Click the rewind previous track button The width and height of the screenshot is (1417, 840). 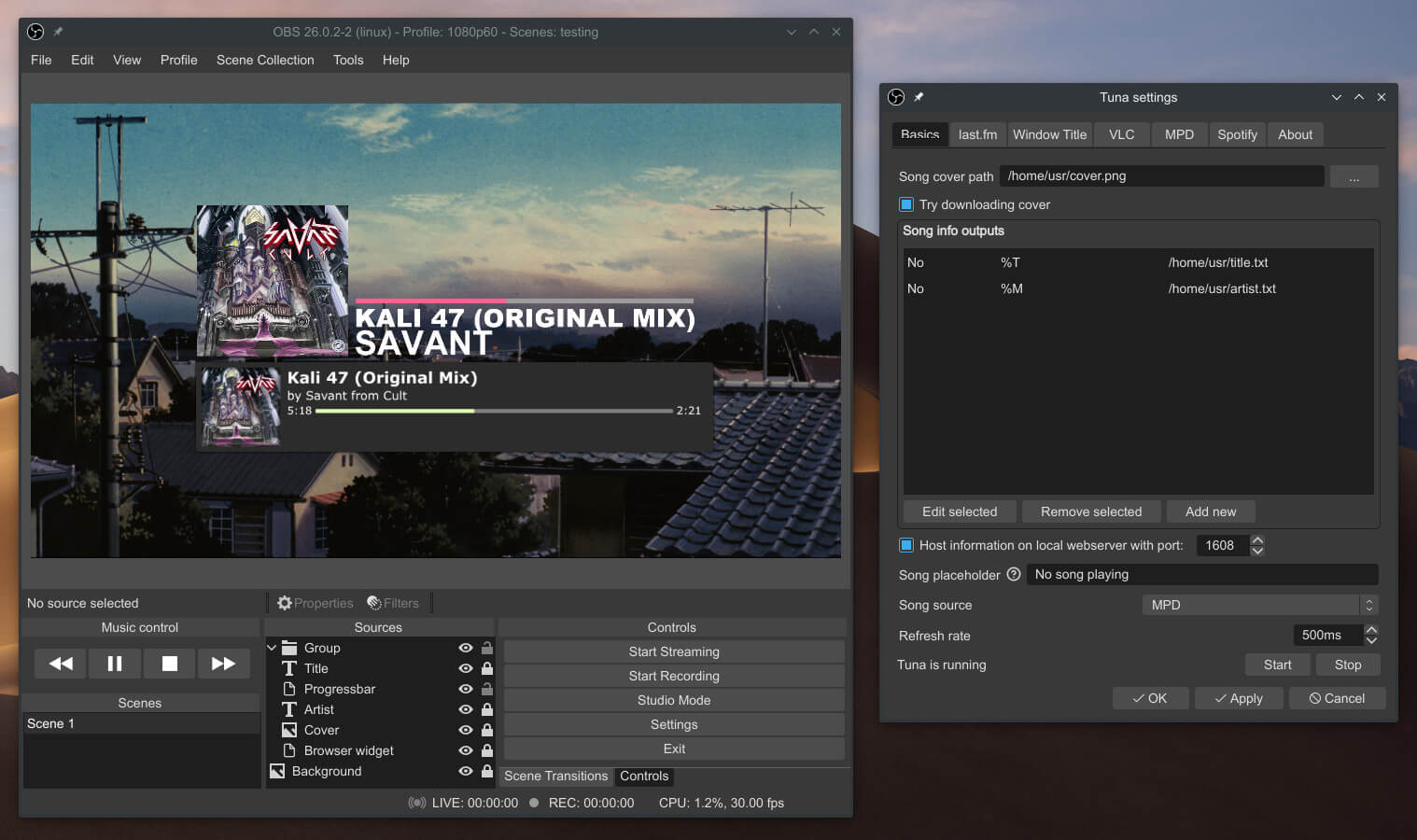point(61,664)
